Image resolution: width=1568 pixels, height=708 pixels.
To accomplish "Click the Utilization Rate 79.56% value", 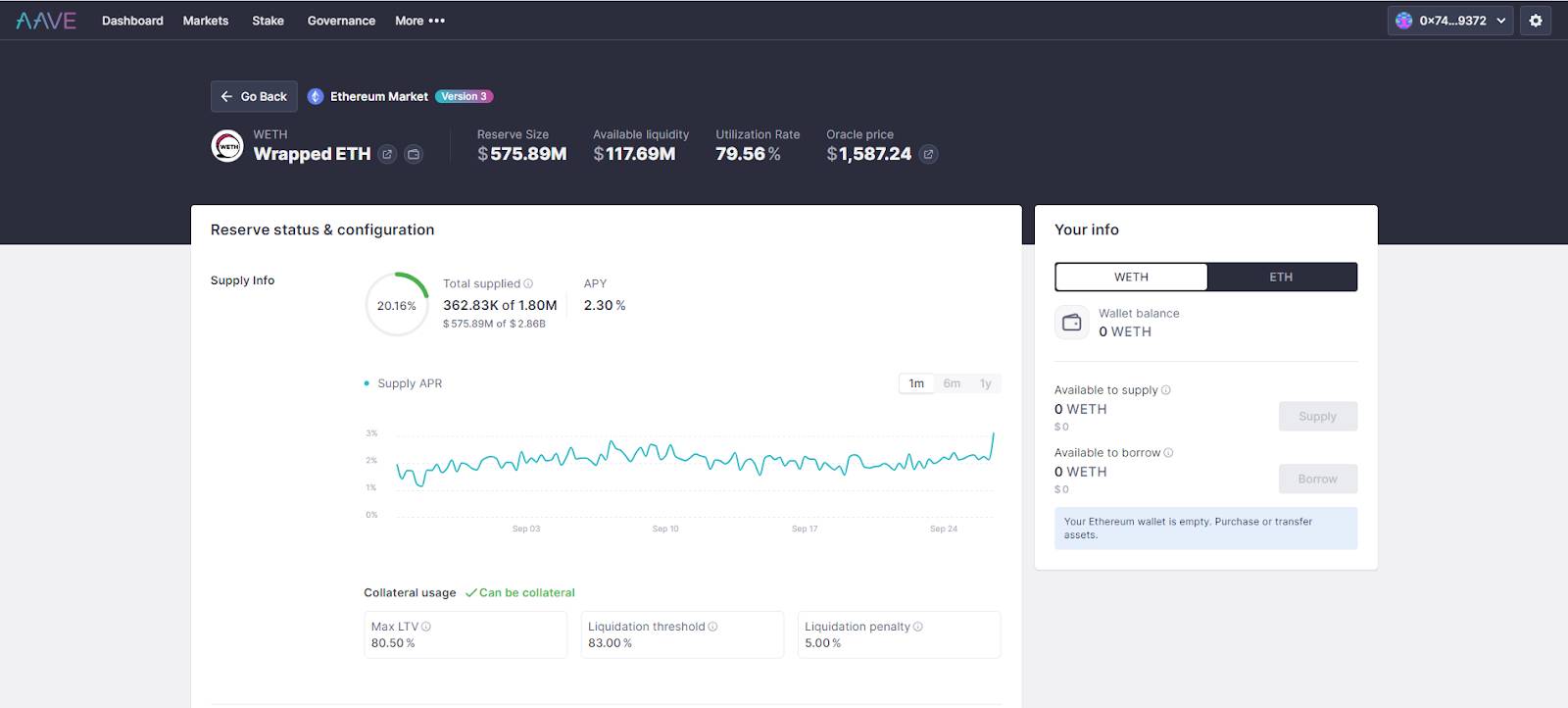I will (x=748, y=154).
